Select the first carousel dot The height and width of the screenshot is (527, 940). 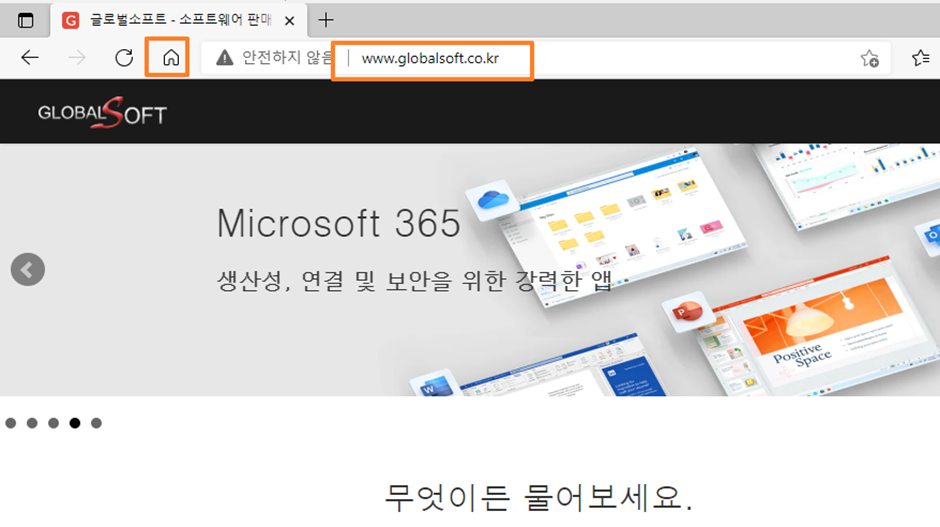click(11, 423)
